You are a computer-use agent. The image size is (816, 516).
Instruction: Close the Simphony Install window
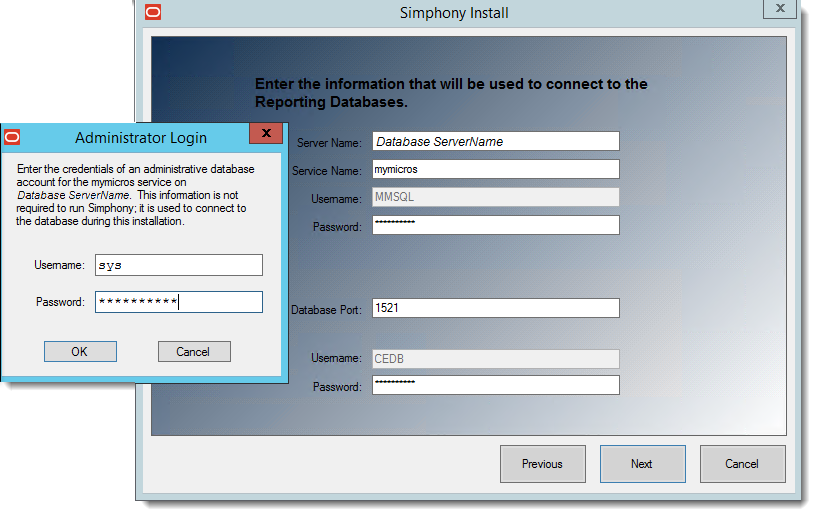click(x=780, y=8)
